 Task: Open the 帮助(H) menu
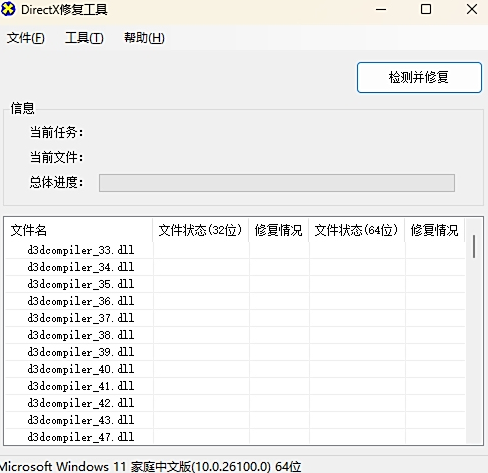tap(144, 38)
